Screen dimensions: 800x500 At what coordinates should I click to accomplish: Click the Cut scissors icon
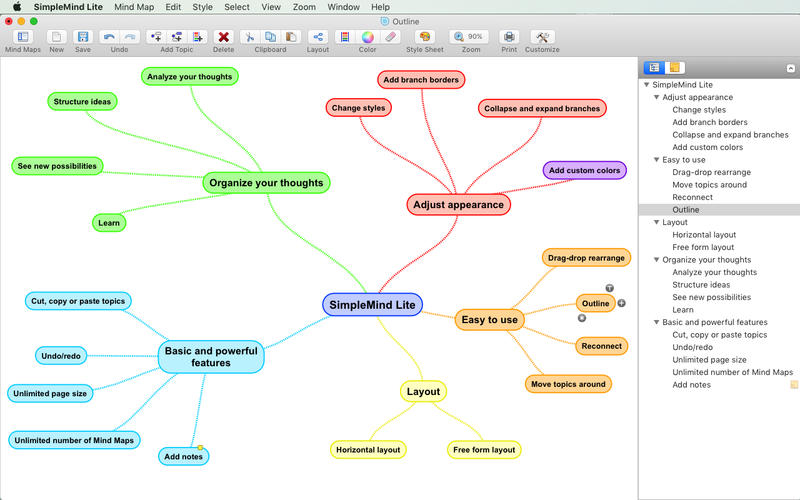pyautogui.click(x=250, y=37)
